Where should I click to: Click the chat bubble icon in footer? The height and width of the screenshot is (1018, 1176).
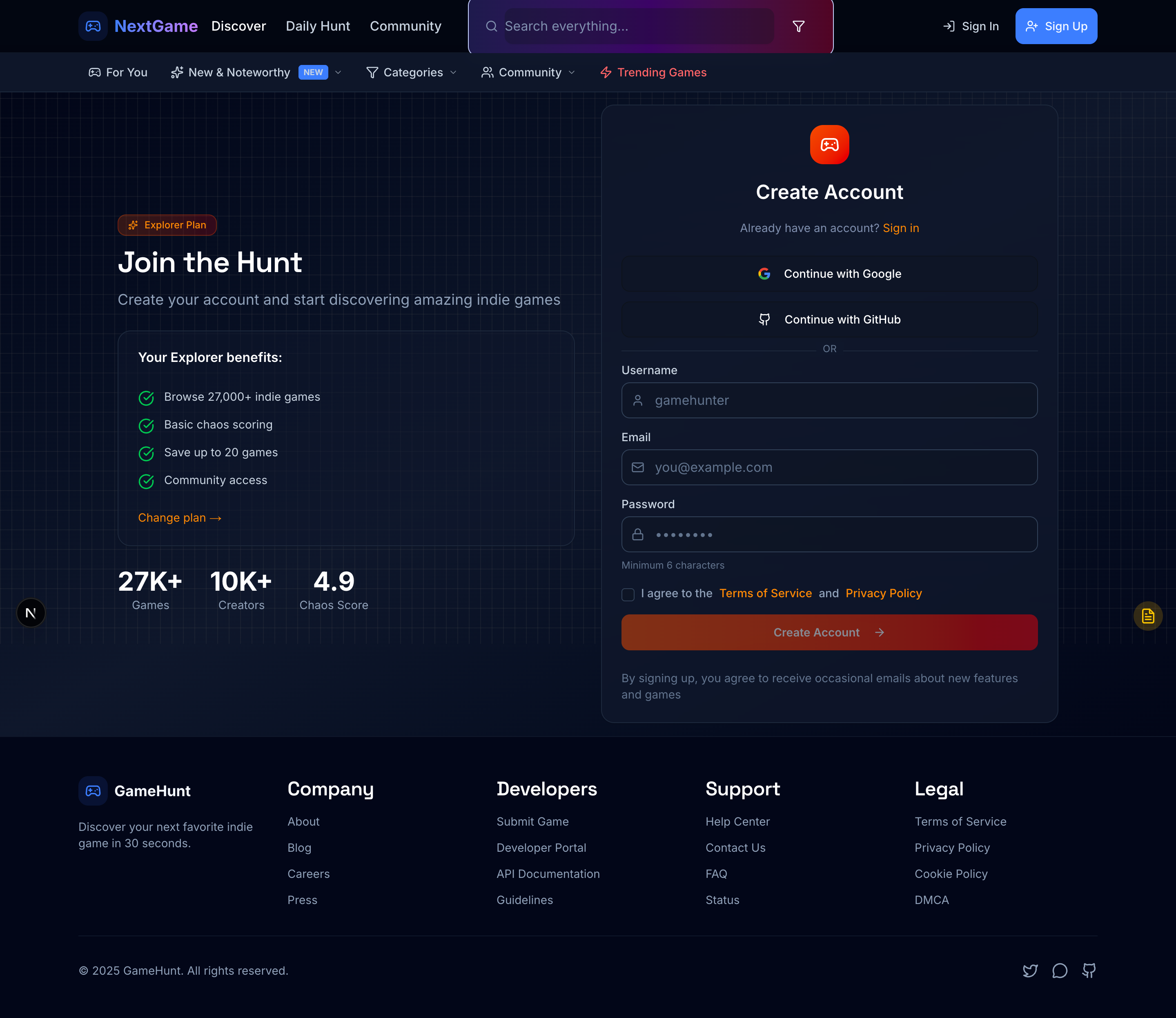(x=1060, y=971)
